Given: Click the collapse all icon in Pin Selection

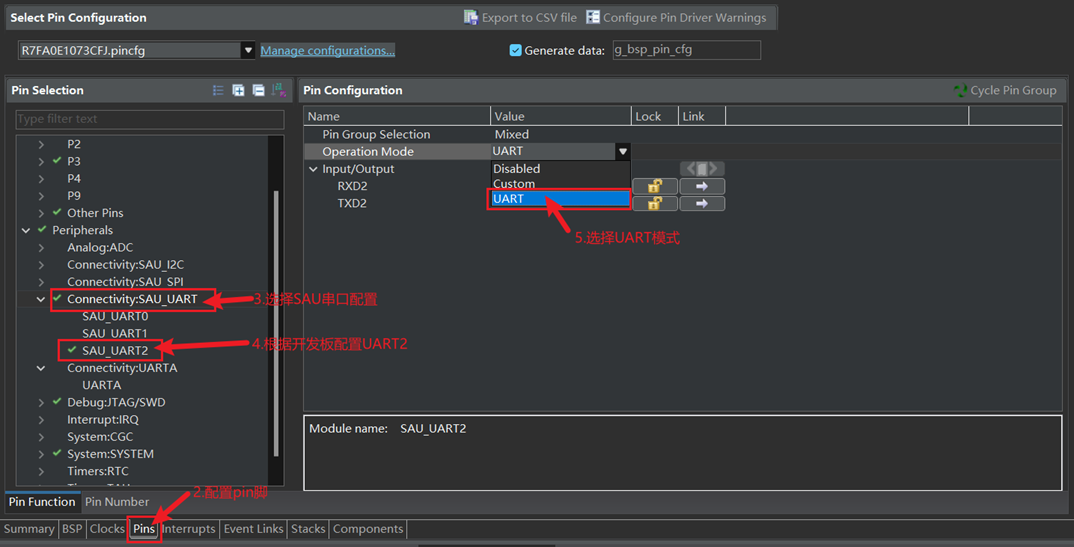Looking at the screenshot, I should click(x=258, y=90).
